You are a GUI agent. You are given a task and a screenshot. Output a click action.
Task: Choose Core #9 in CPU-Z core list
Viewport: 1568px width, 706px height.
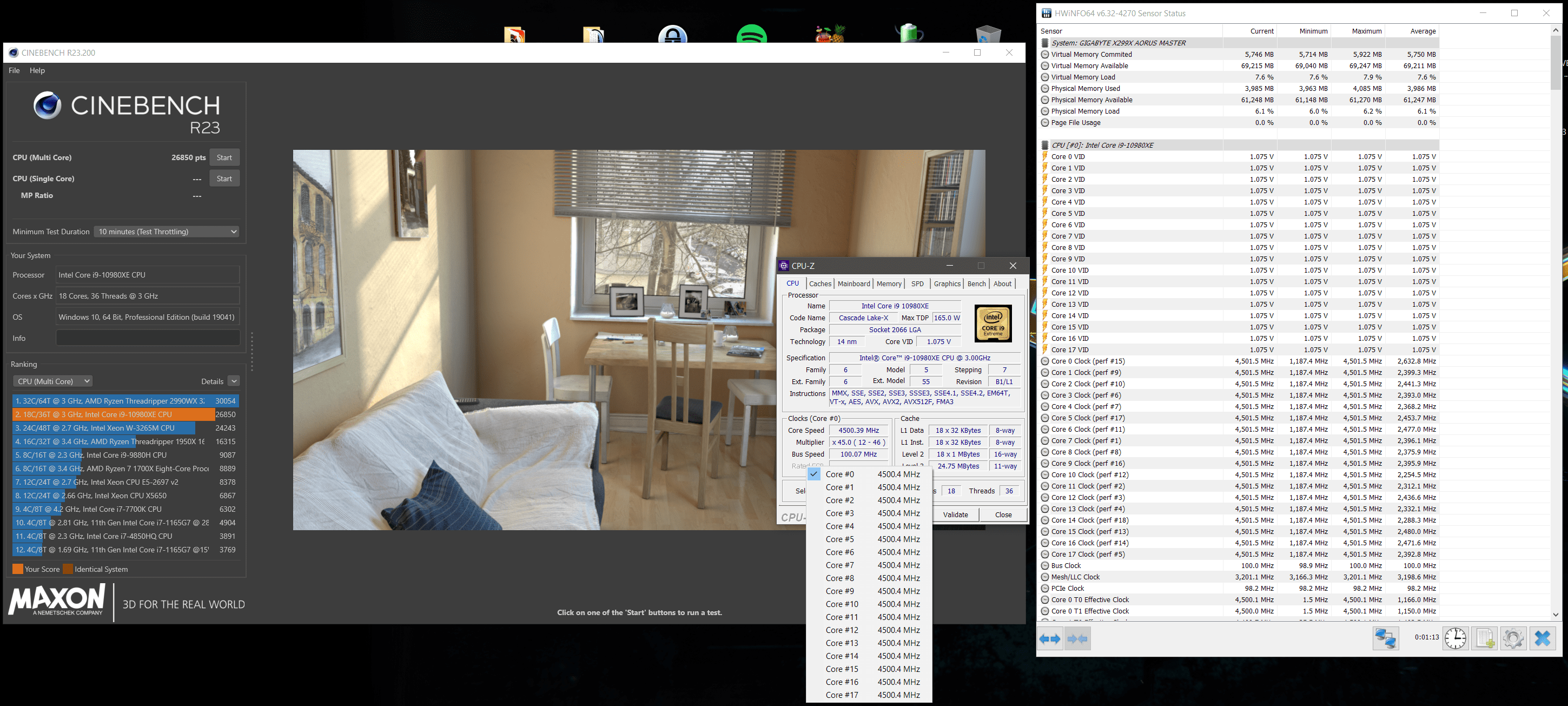[869, 591]
